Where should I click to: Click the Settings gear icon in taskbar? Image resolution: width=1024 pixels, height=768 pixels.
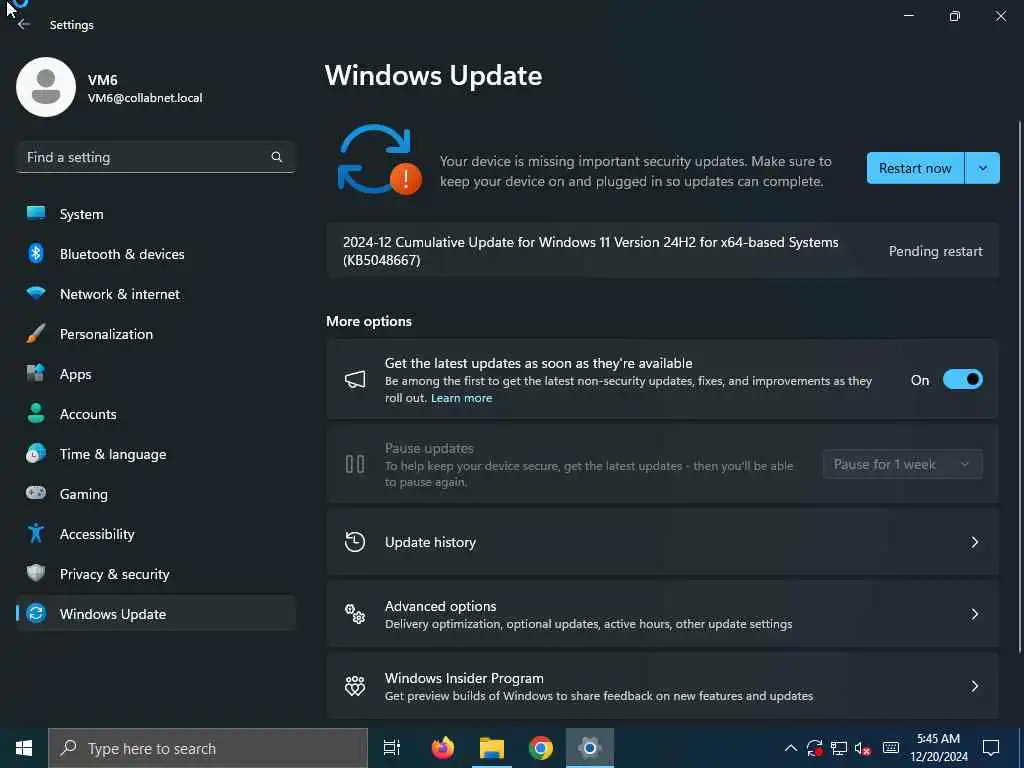coord(590,748)
